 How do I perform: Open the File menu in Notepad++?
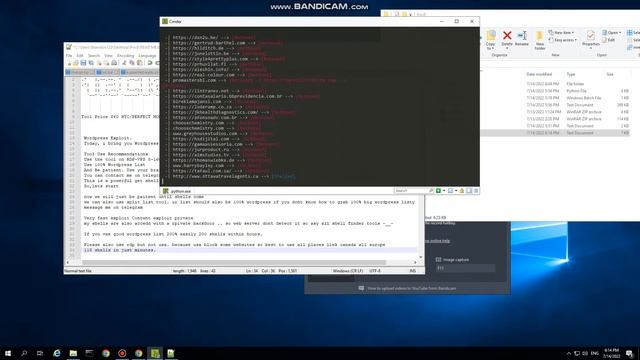coord(69,56)
